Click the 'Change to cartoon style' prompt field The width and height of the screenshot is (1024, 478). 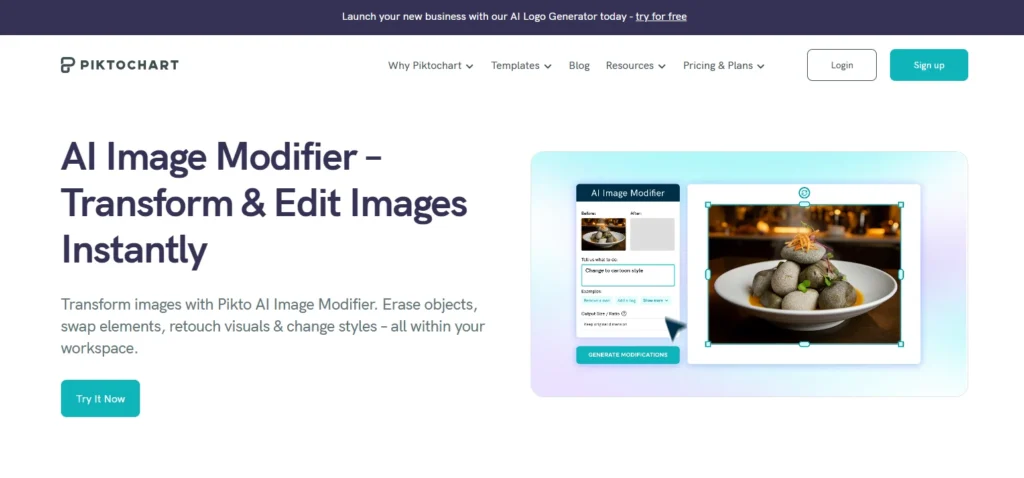pyautogui.click(x=628, y=275)
